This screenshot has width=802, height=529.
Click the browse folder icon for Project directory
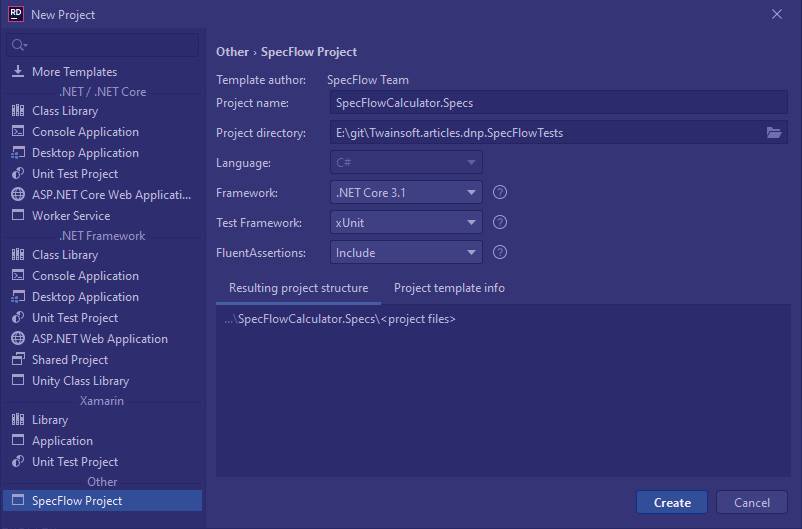point(774,133)
